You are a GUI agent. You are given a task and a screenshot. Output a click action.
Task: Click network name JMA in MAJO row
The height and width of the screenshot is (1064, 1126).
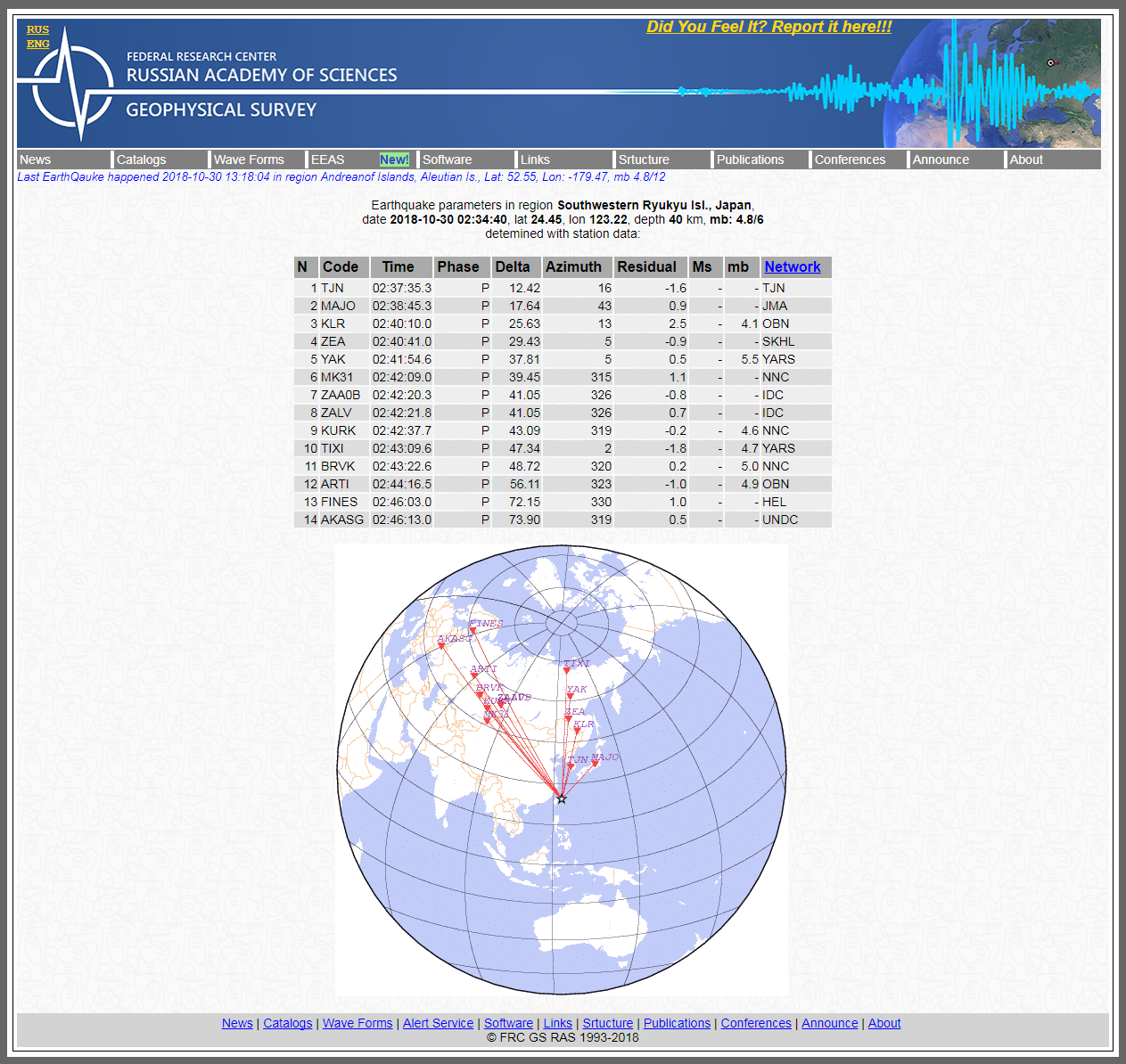(x=775, y=306)
